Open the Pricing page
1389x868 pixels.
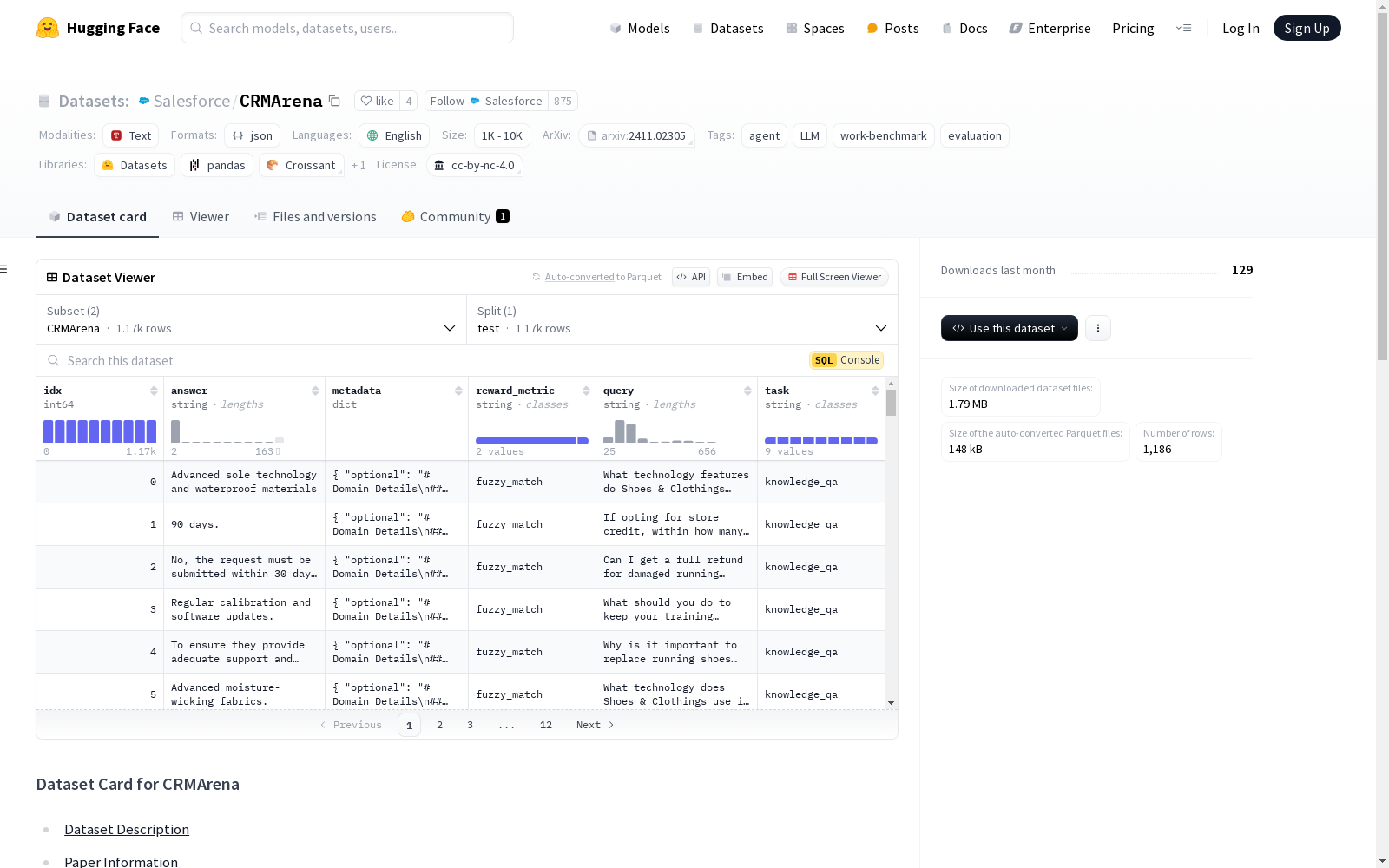tap(1133, 28)
